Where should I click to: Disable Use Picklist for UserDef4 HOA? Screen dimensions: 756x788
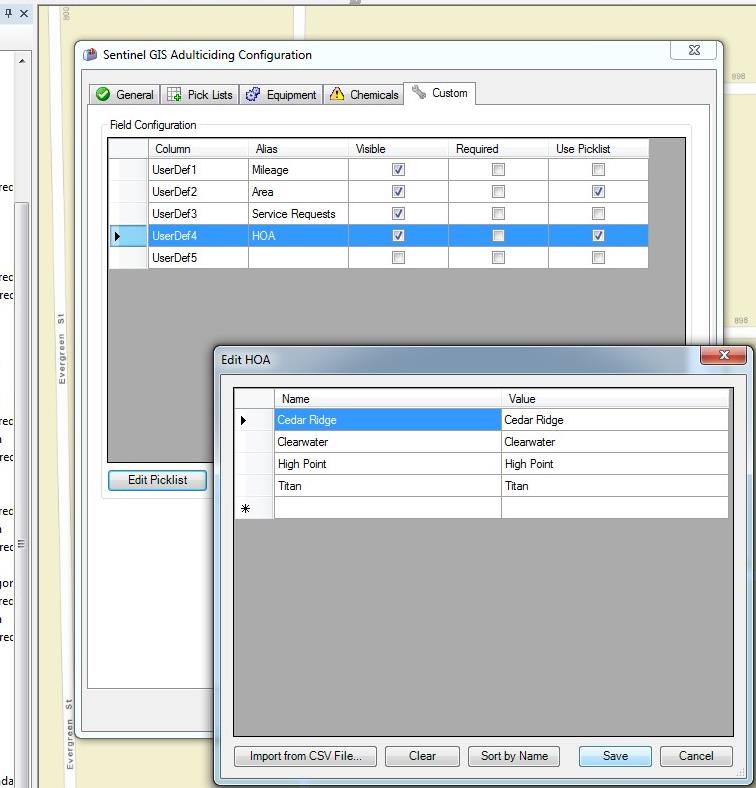598,236
